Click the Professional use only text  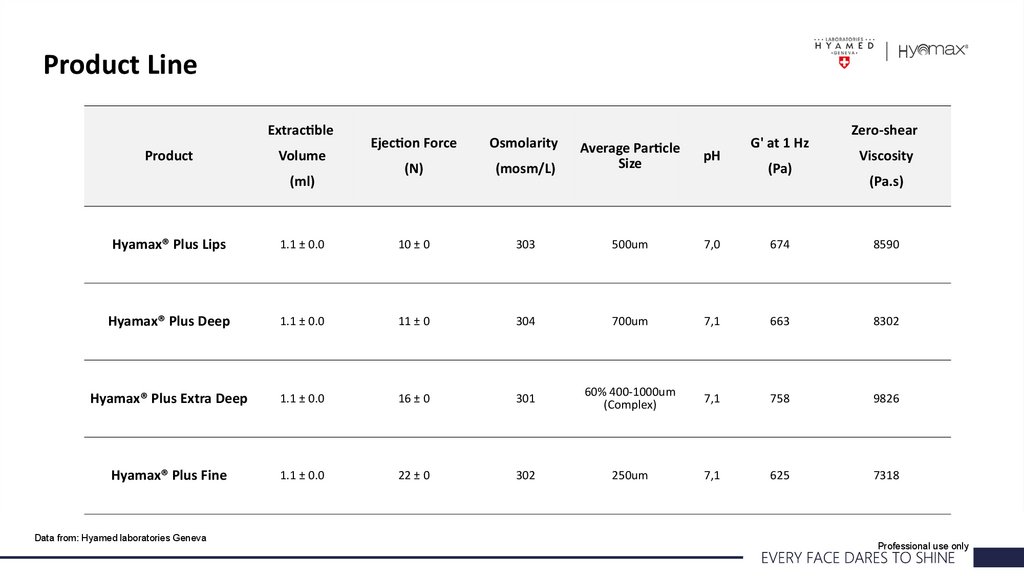pyautogui.click(x=923, y=546)
